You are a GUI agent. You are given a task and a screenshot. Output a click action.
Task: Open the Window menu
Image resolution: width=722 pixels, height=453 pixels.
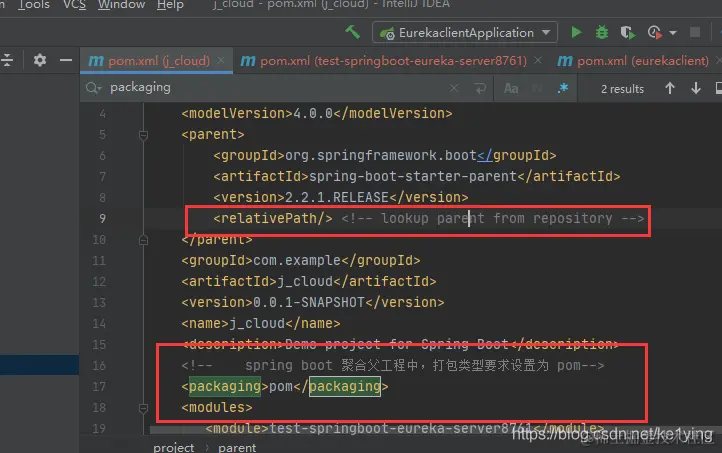pos(121,5)
